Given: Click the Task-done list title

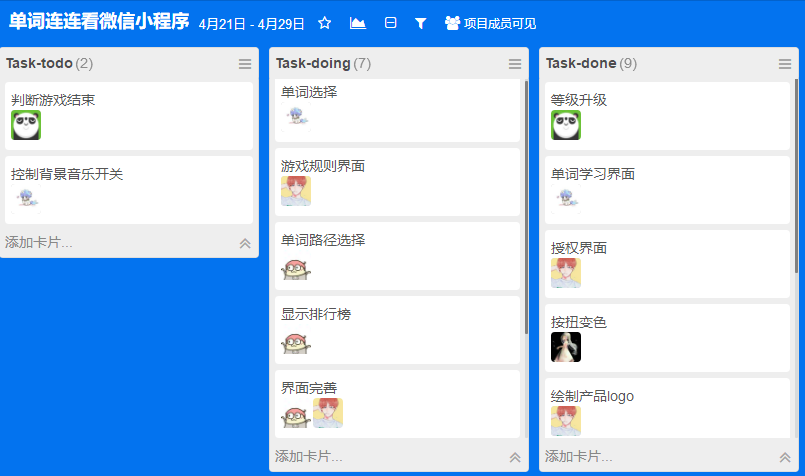Looking at the screenshot, I should 581,63.
